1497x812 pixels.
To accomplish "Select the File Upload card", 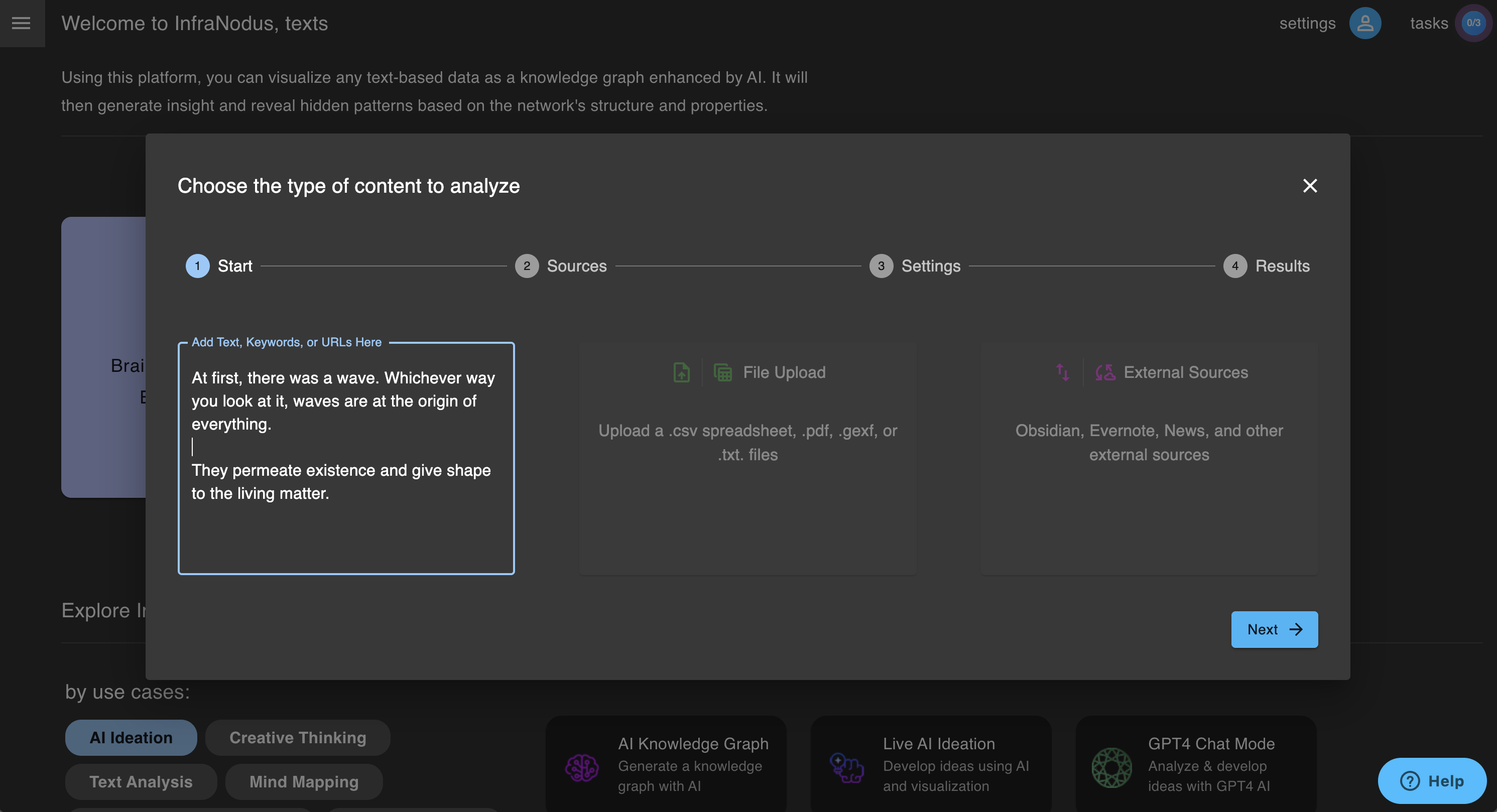I will 748,458.
